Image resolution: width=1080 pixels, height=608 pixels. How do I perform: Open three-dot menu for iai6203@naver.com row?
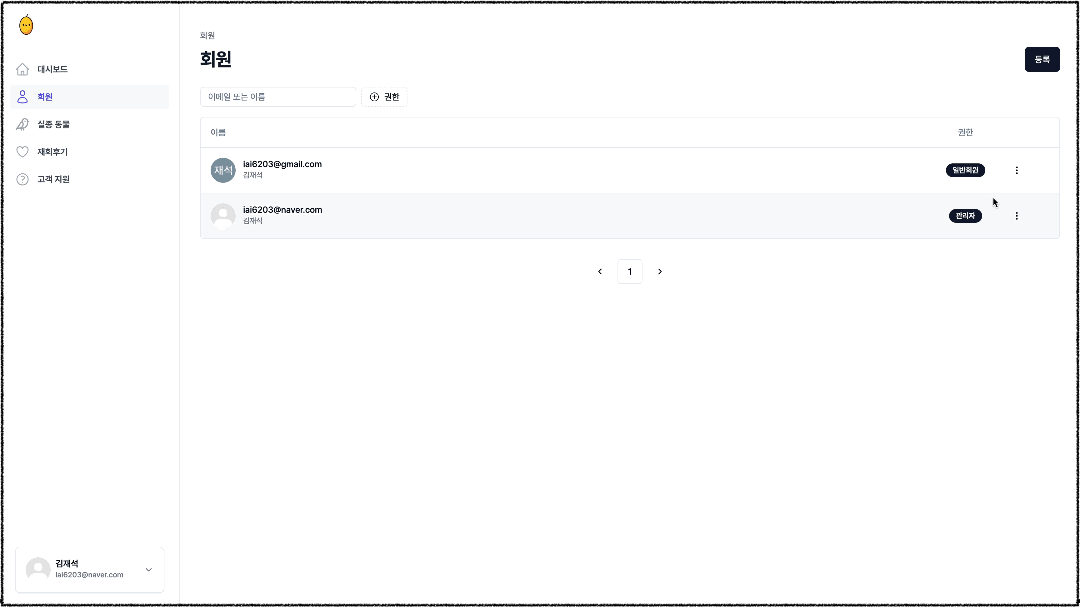tap(1017, 216)
